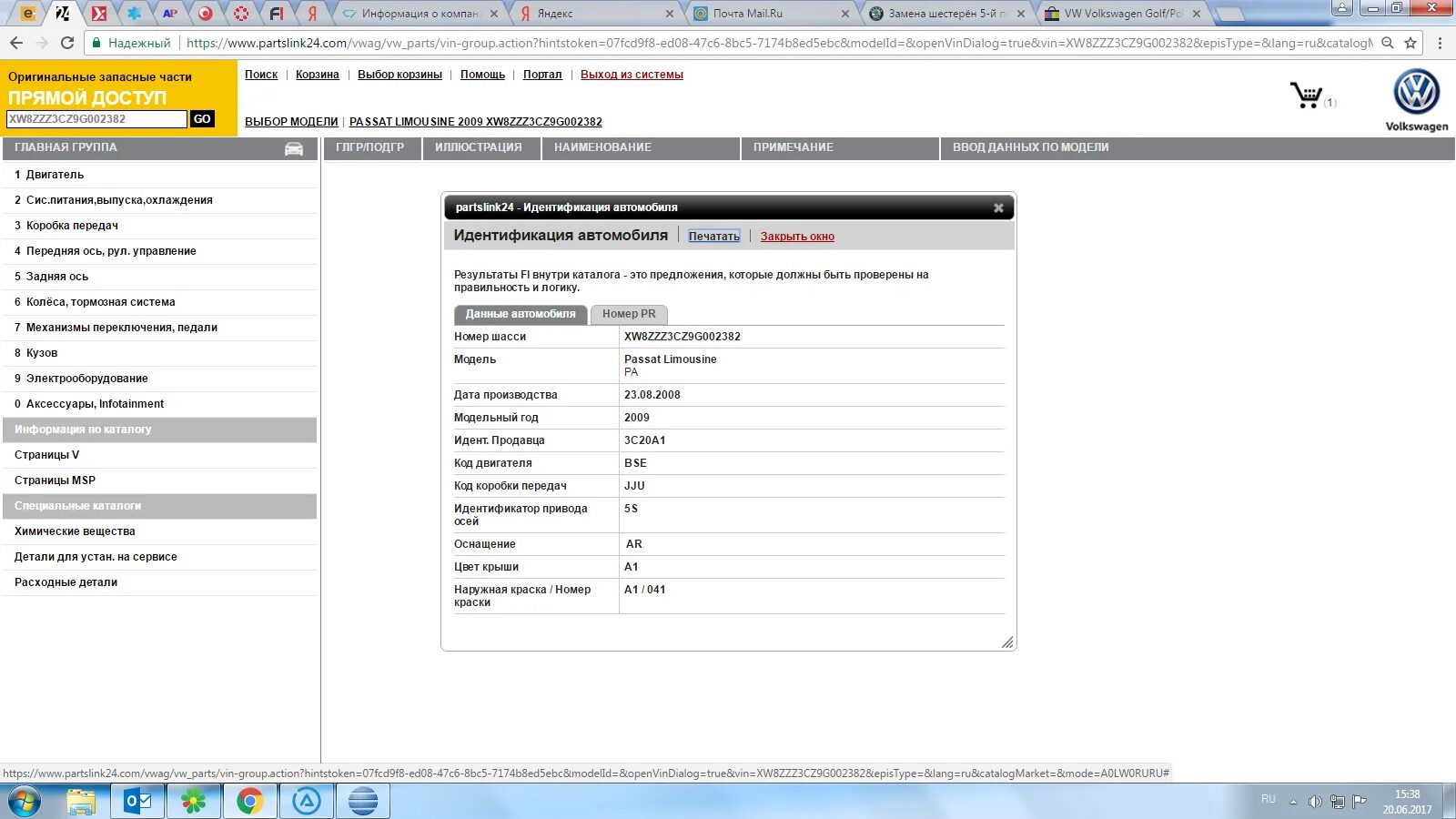Click the dialog resize grip corner
Image resolution: width=1456 pixels, height=819 pixels.
point(1007,642)
